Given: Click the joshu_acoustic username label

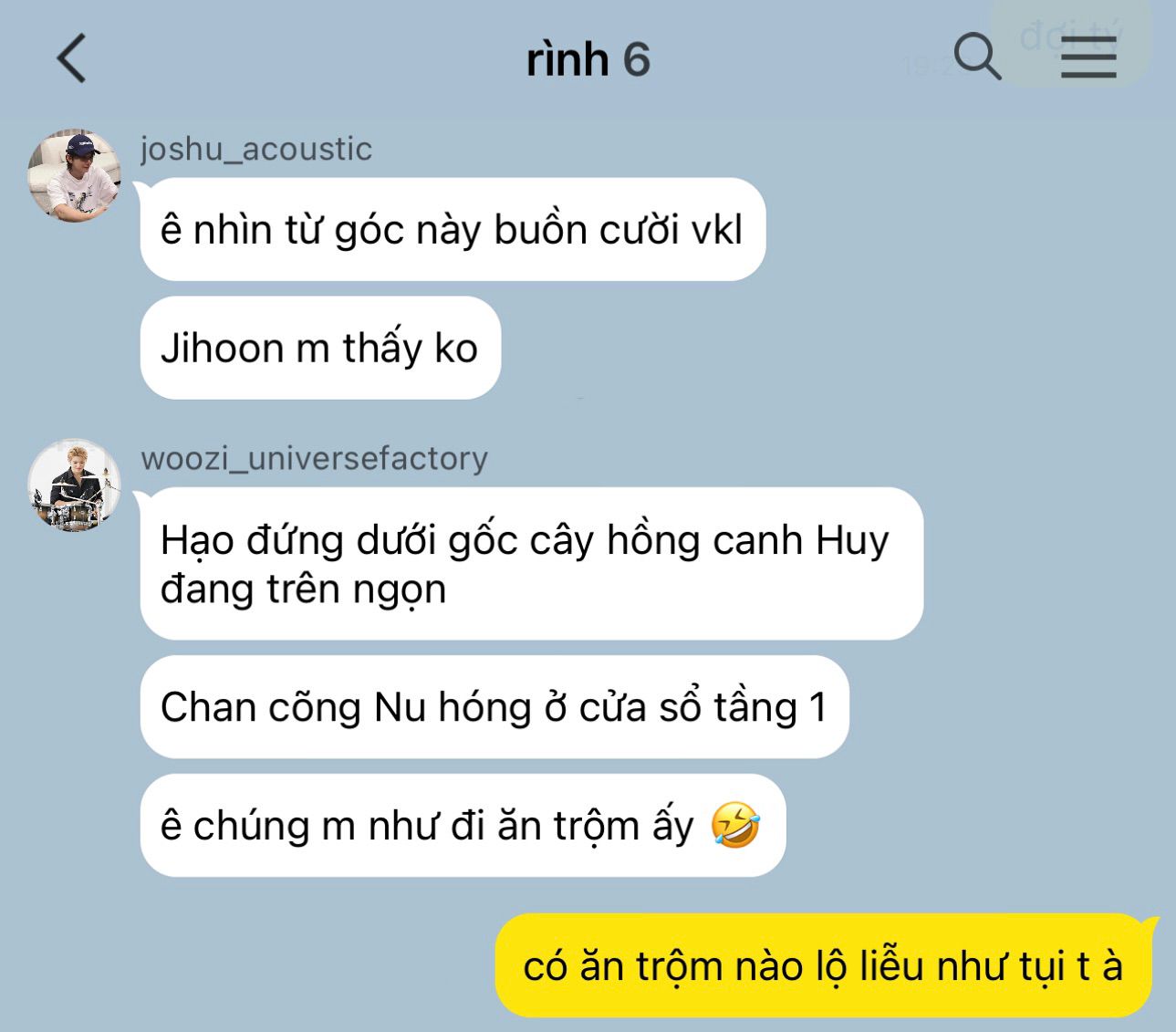Looking at the screenshot, I should (x=256, y=149).
